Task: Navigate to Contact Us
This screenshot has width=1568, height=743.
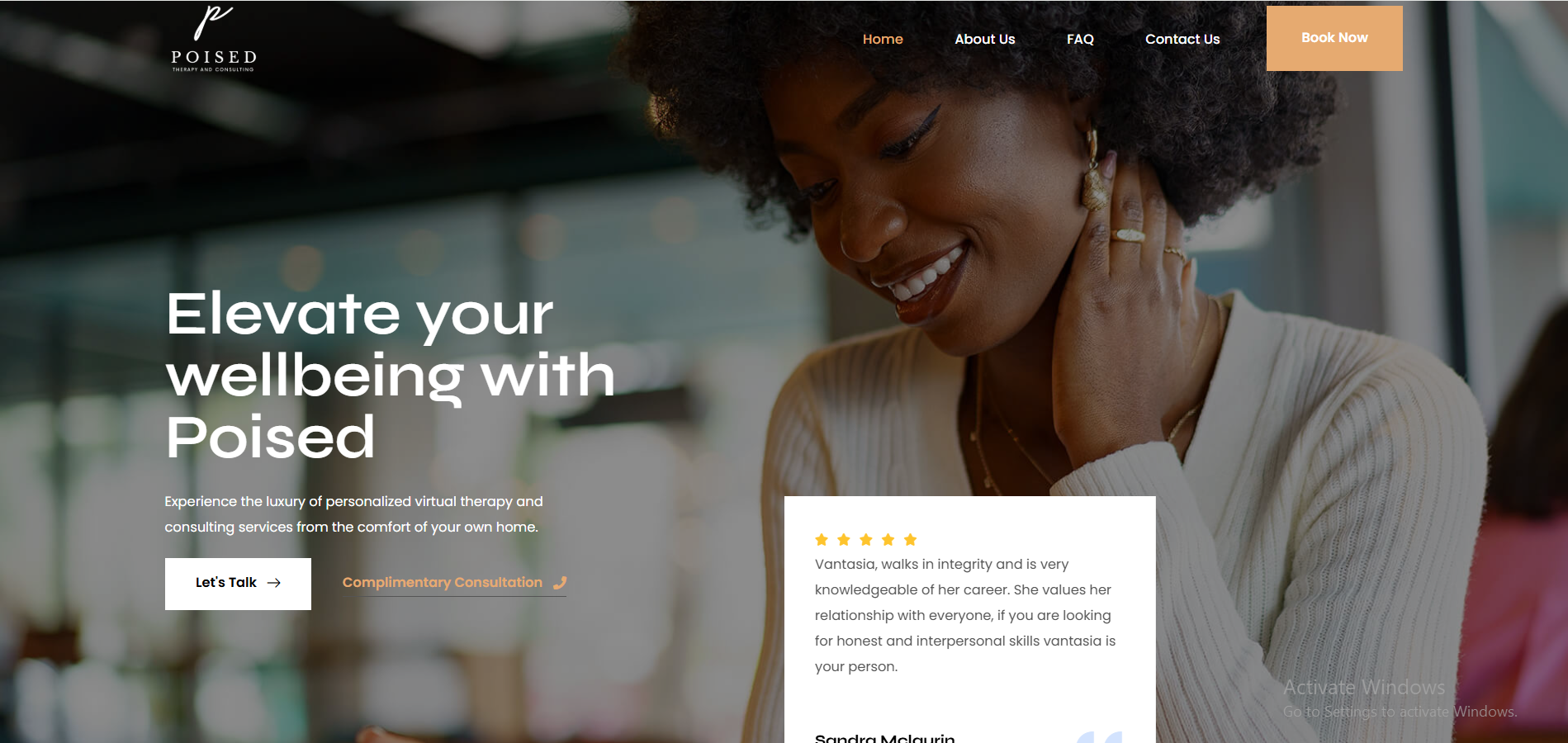Action: (1182, 39)
